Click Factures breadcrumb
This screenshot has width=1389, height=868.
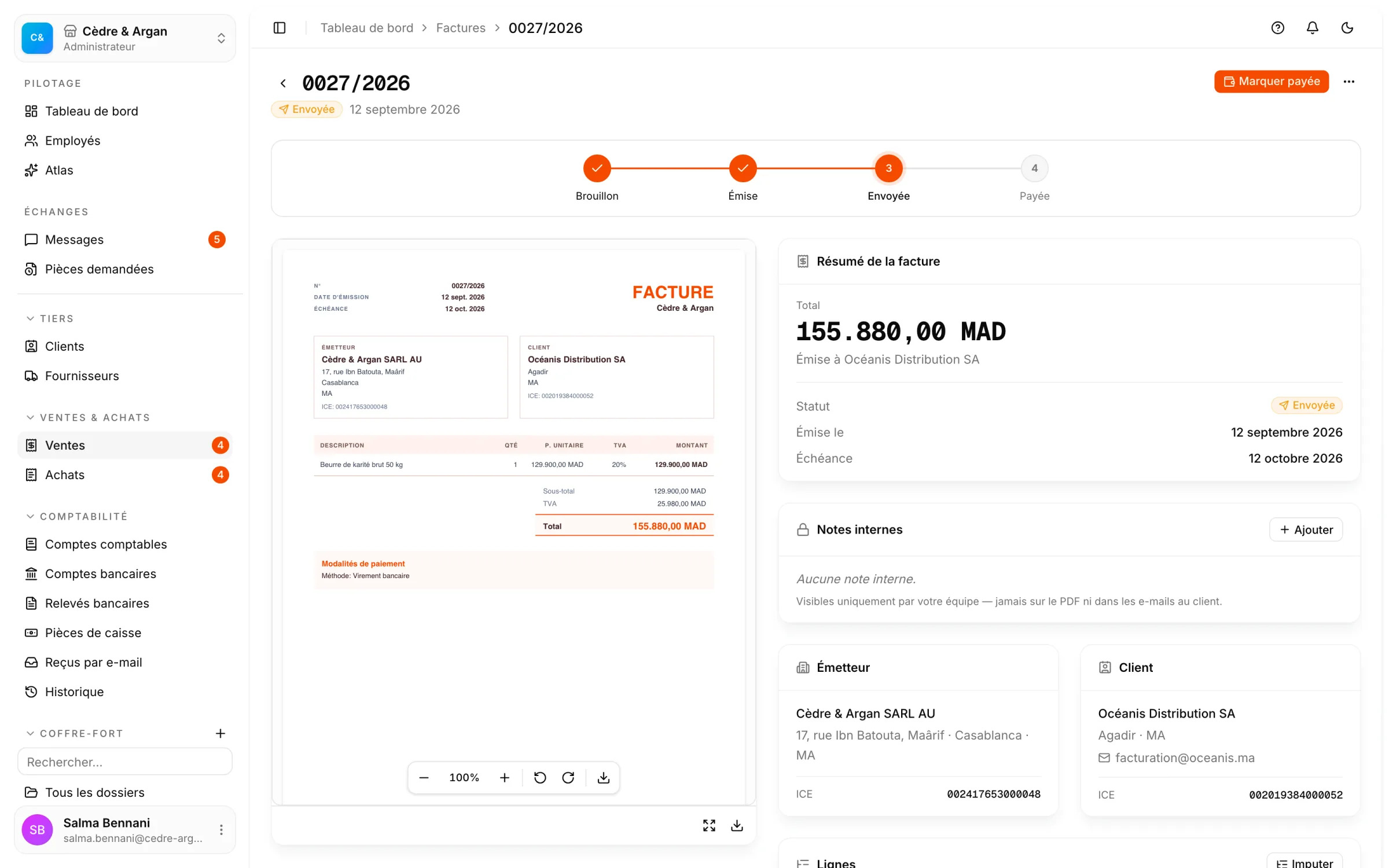pos(461,28)
